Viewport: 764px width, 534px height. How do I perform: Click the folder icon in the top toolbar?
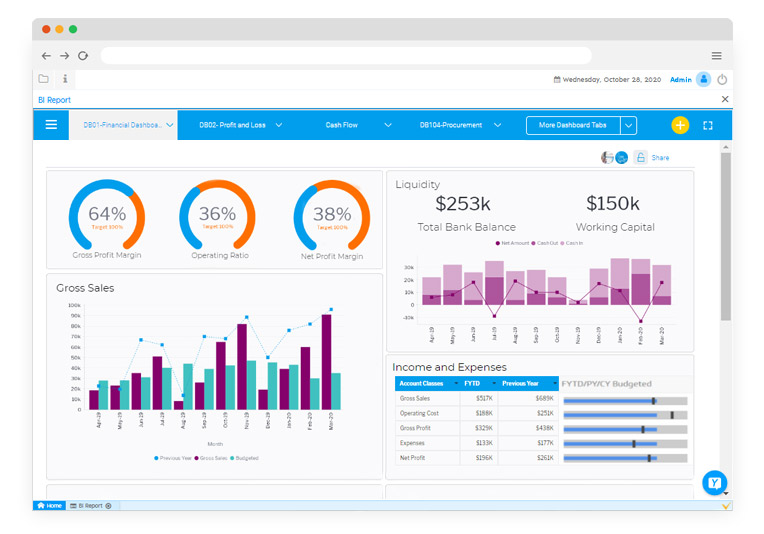tap(44, 79)
